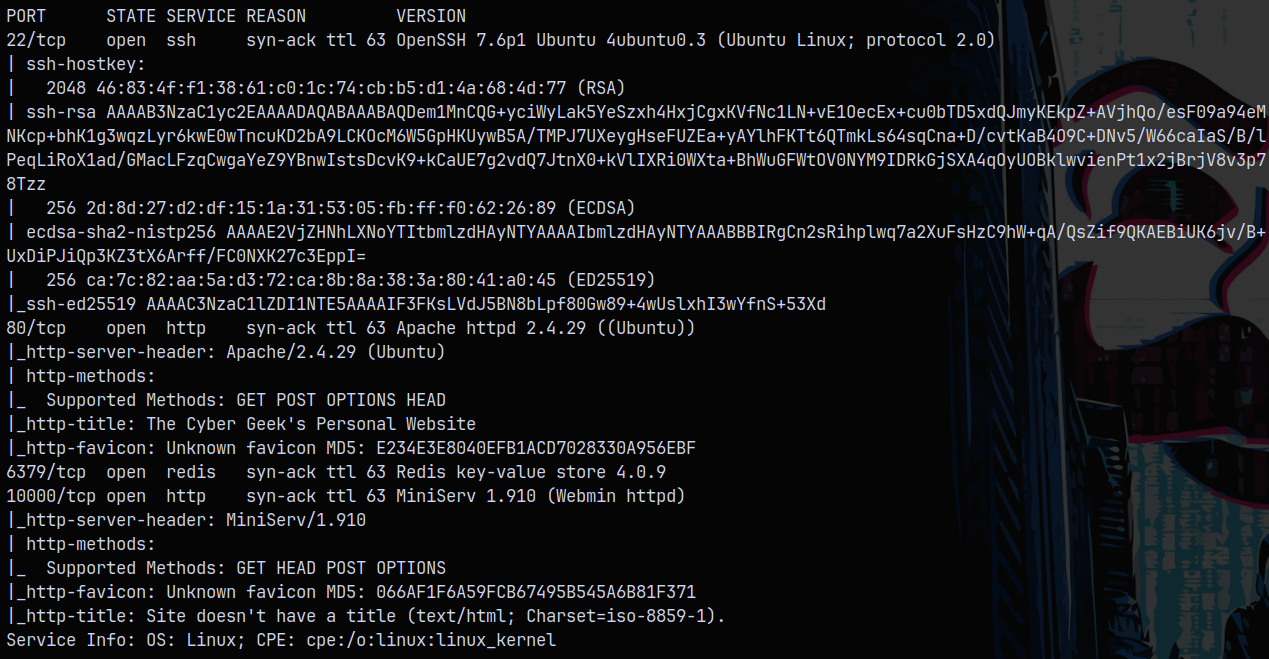Click the 6379/tcp redis line
This screenshot has height=659, width=1269.
pos(336,472)
